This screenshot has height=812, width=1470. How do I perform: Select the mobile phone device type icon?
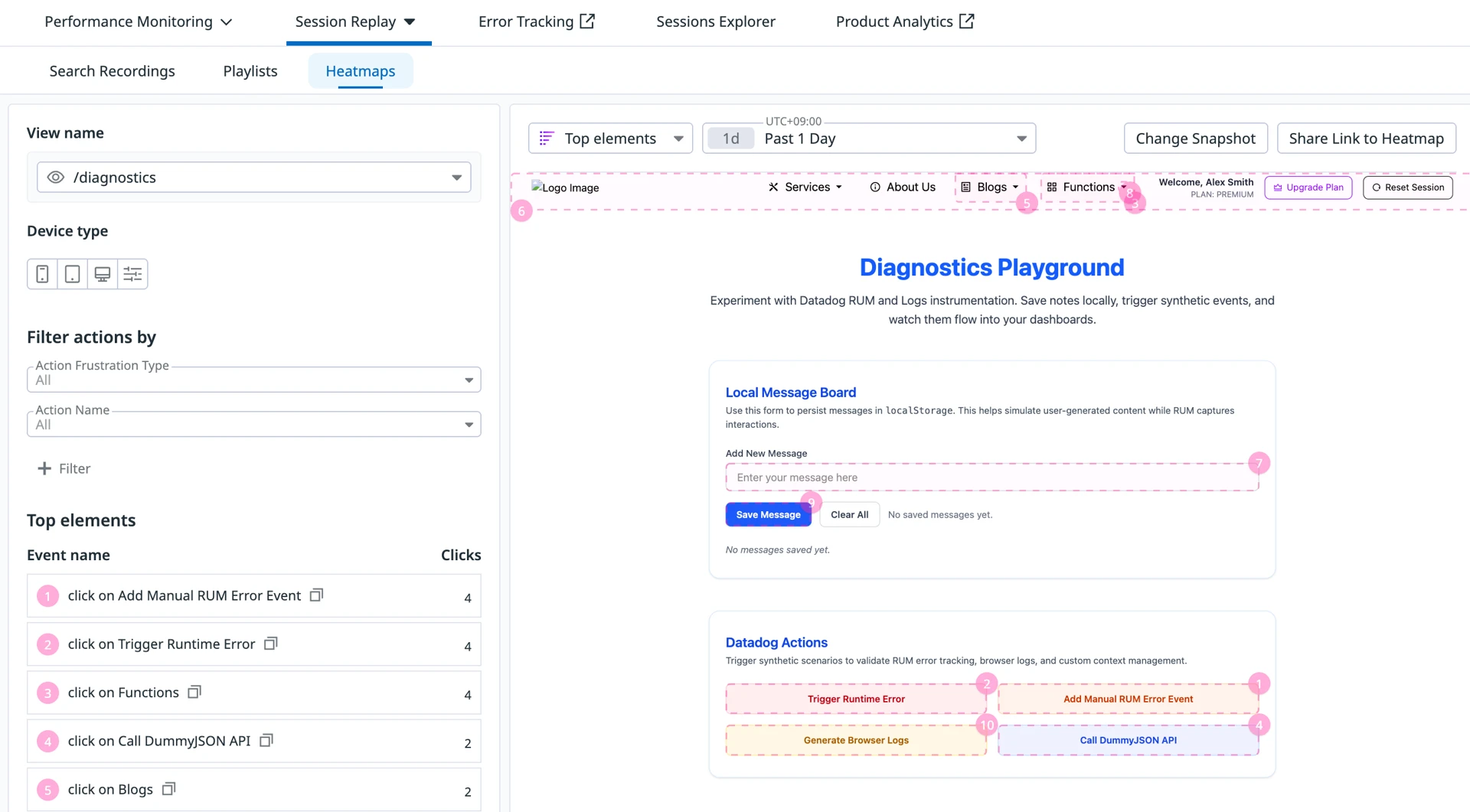coord(42,274)
